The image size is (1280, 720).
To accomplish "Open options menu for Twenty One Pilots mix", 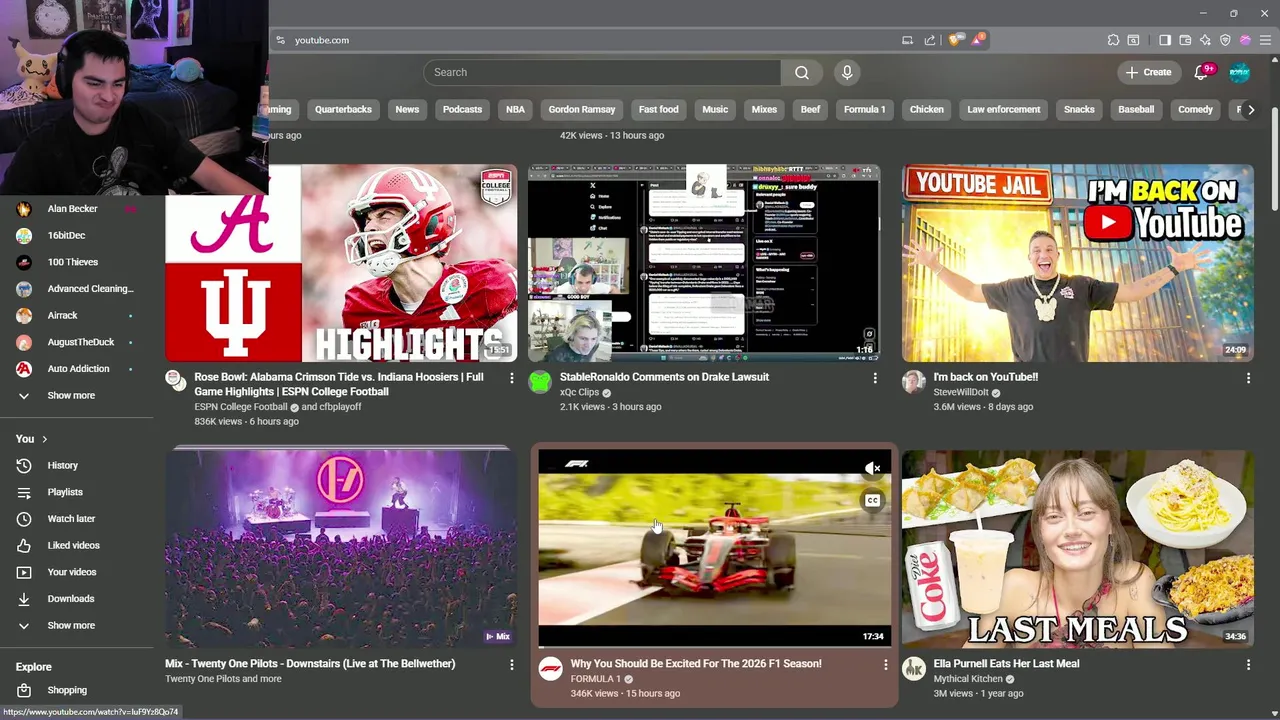I will click(x=511, y=664).
